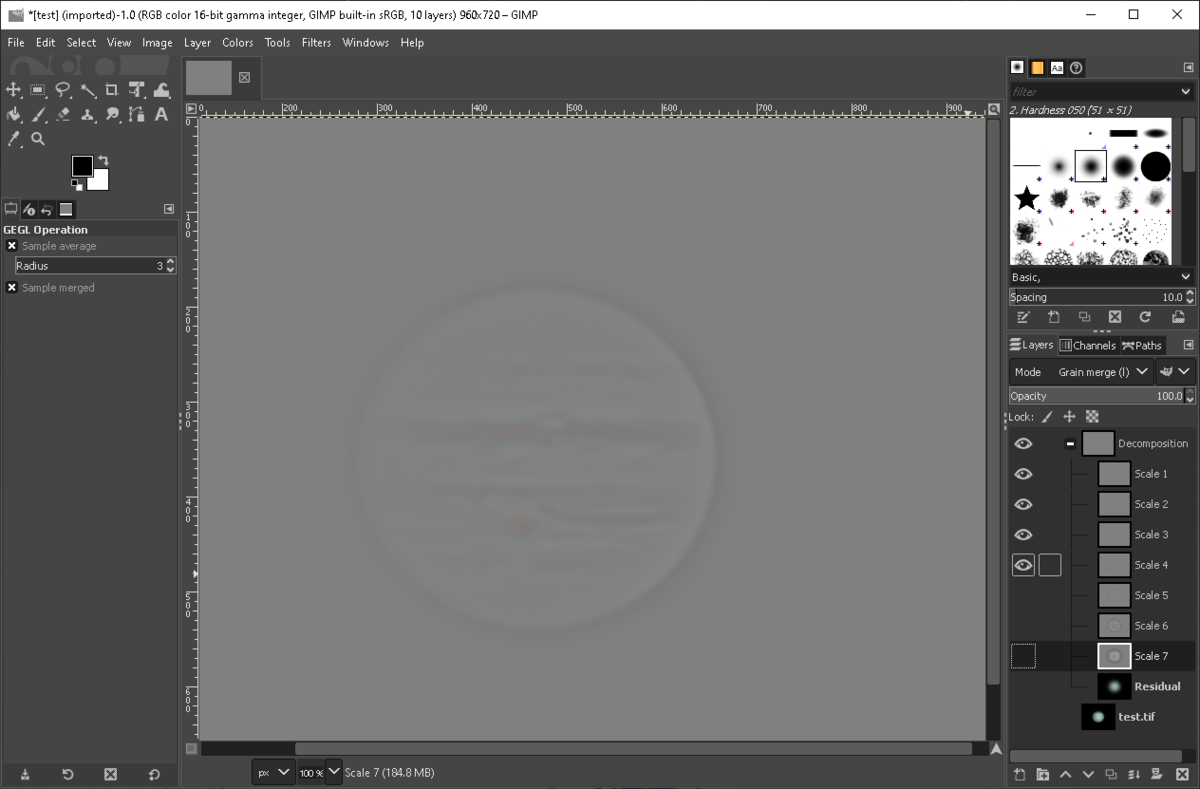Click the foreground color swatch

81,165
